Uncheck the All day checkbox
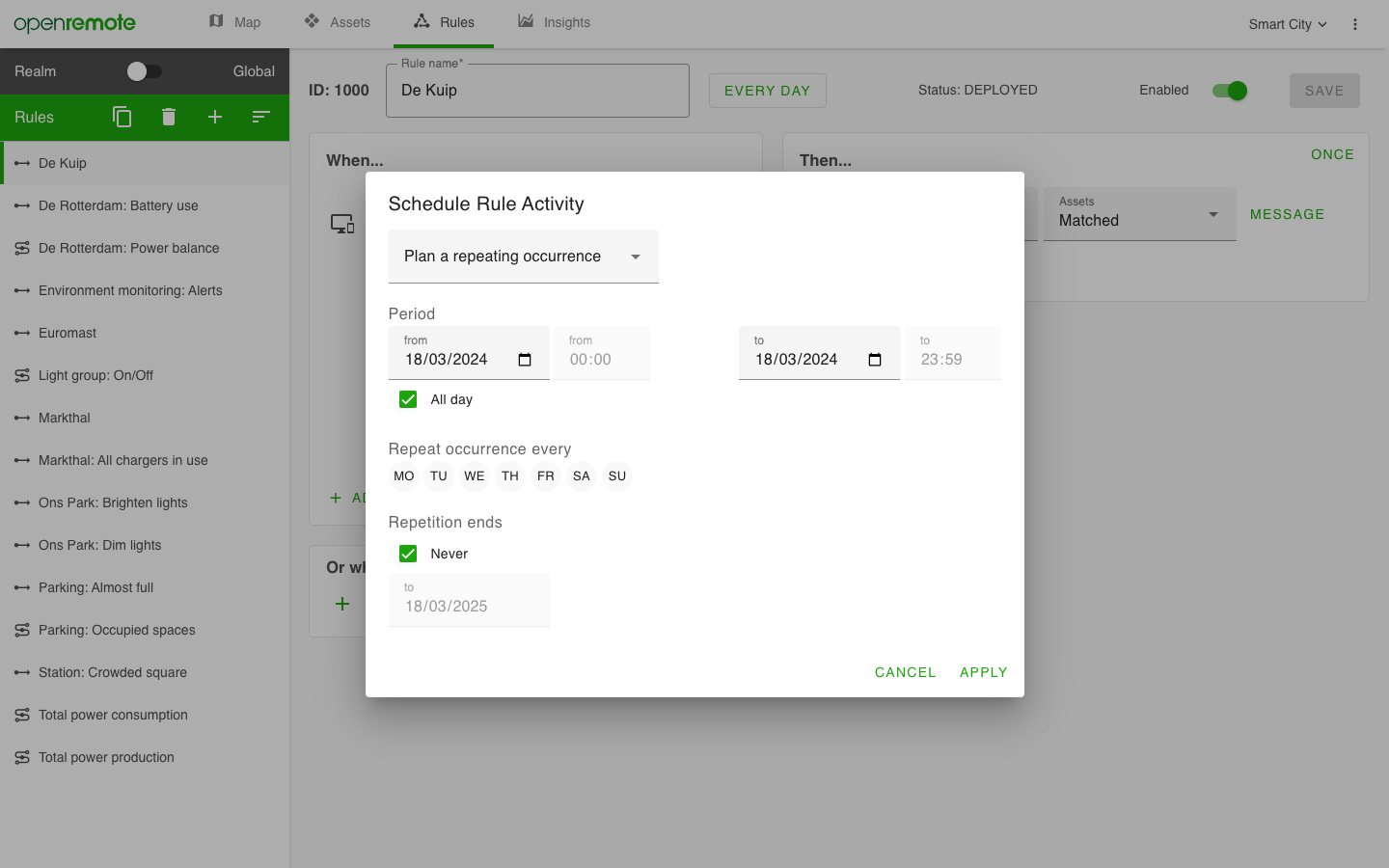This screenshot has height=868, width=1389. 408,398
